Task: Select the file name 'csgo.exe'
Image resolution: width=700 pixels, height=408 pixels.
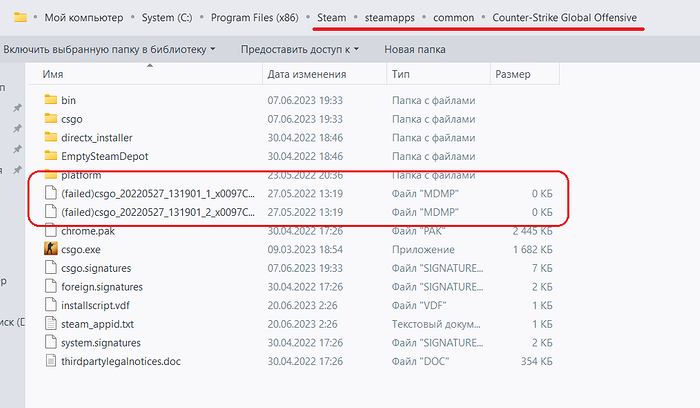Action: coord(81,250)
